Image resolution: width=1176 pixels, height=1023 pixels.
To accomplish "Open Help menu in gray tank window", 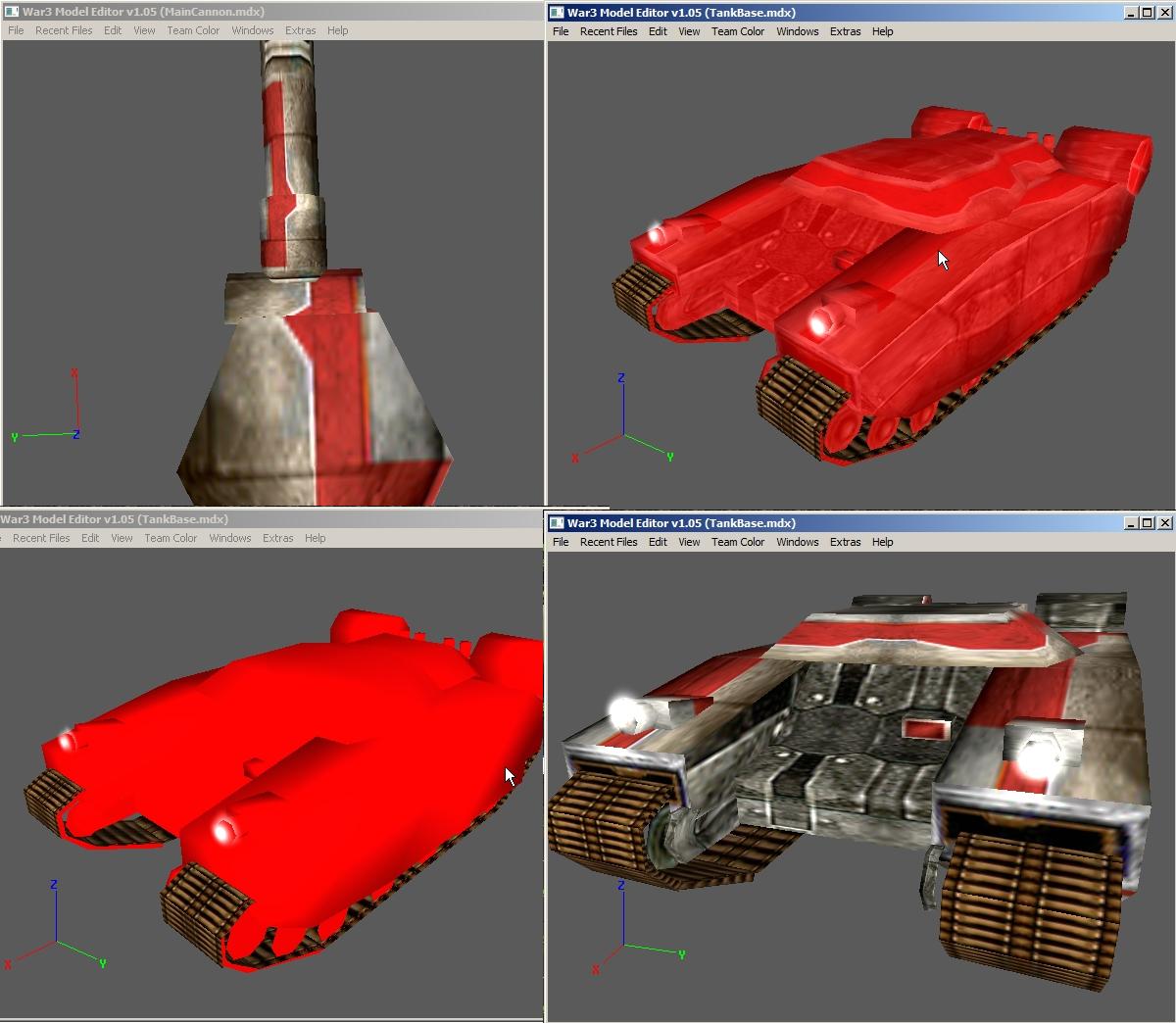I will tap(883, 542).
